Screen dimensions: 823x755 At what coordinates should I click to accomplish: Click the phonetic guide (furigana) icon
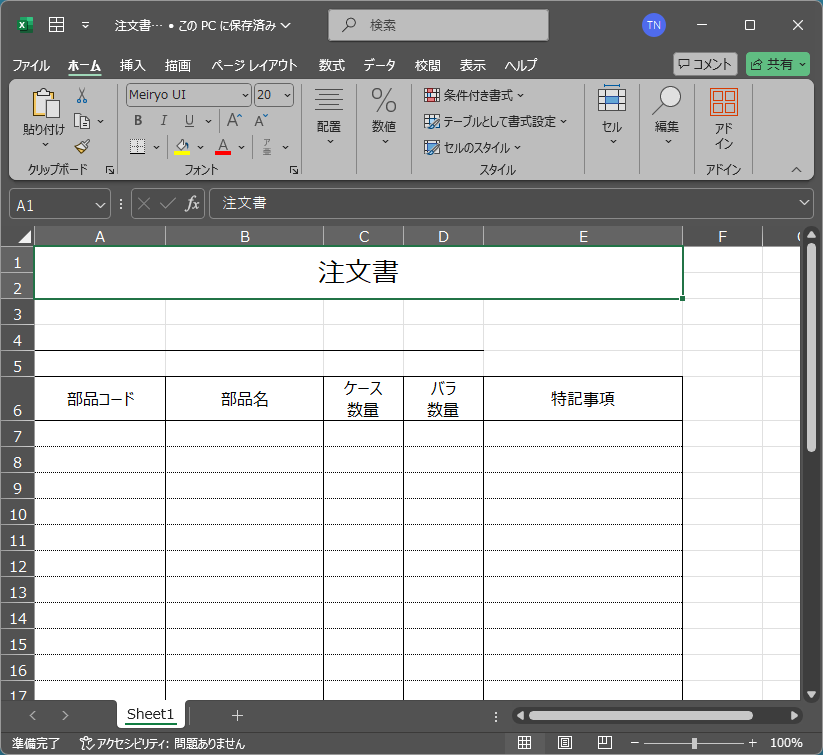pos(267,147)
